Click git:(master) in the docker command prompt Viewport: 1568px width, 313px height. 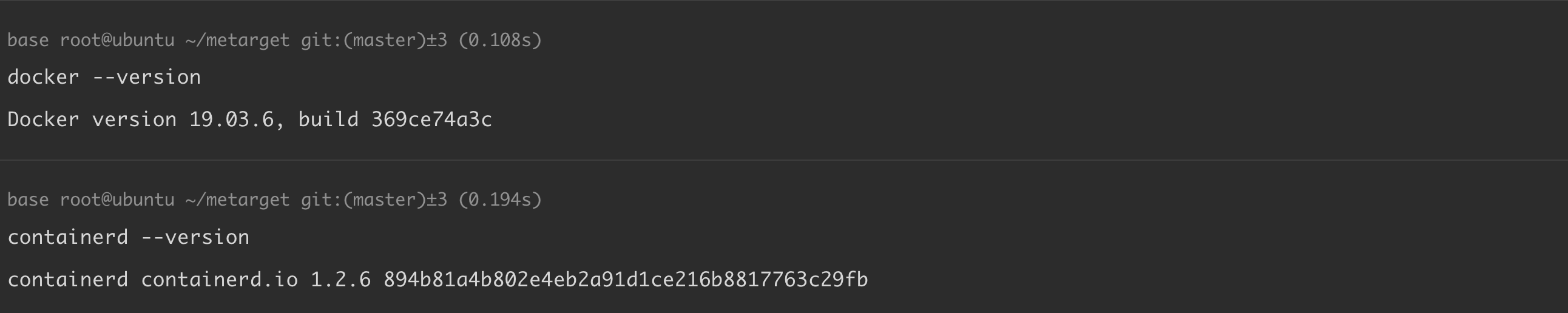[x=363, y=40]
